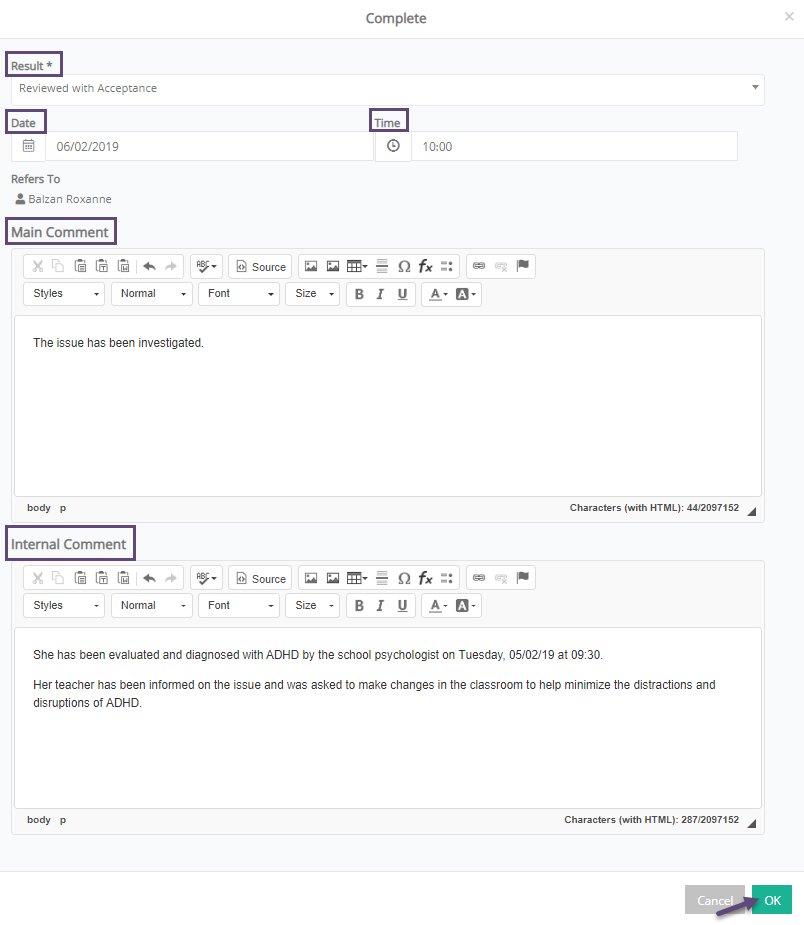
Task: Insert special character in Main Comment toolbar
Action: click(x=404, y=267)
